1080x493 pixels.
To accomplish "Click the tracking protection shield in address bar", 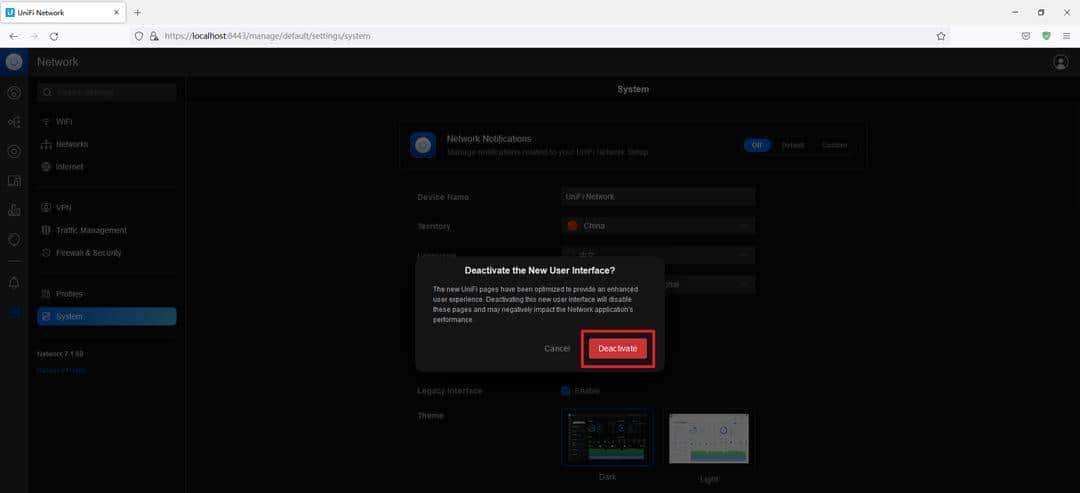I will point(139,36).
